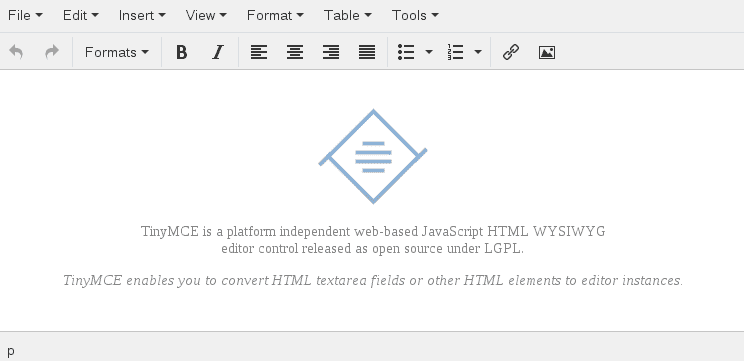
Task: Justify the text
Action: [367, 52]
